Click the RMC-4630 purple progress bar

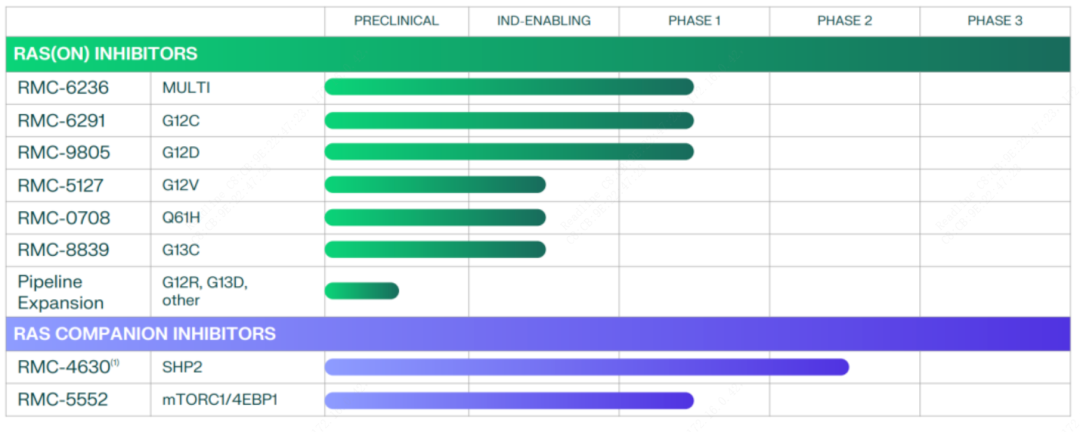click(586, 367)
